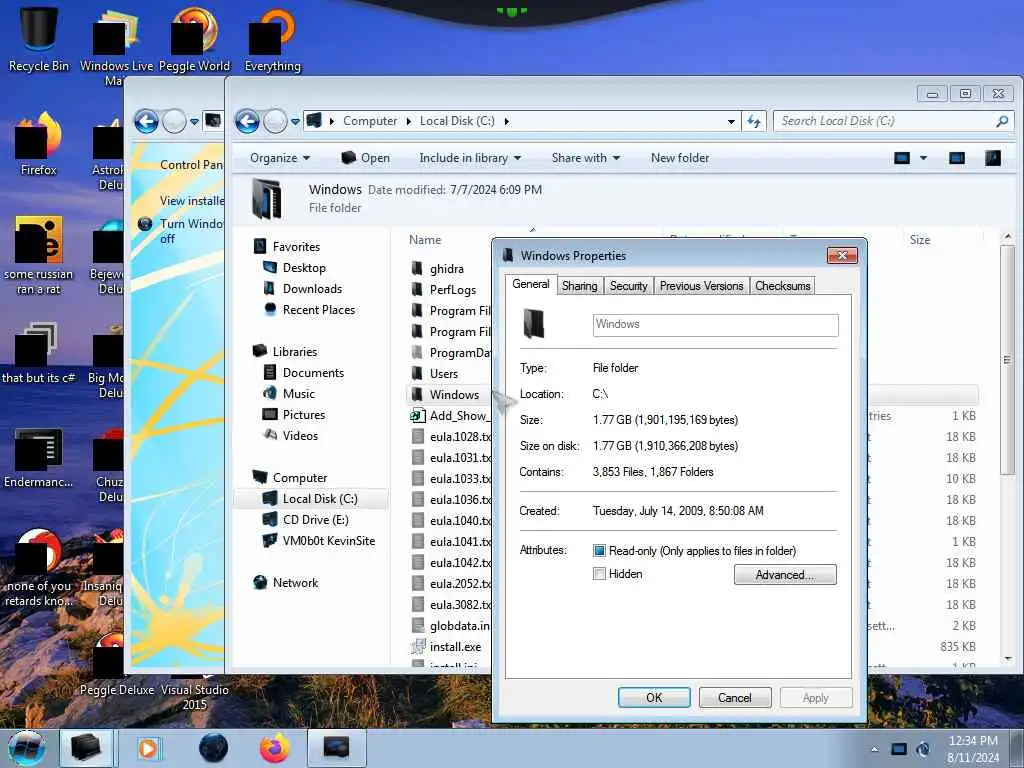Click the search magnifier in explorer
This screenshot has width=1024, height=768.
click(x=1002, y=121)
